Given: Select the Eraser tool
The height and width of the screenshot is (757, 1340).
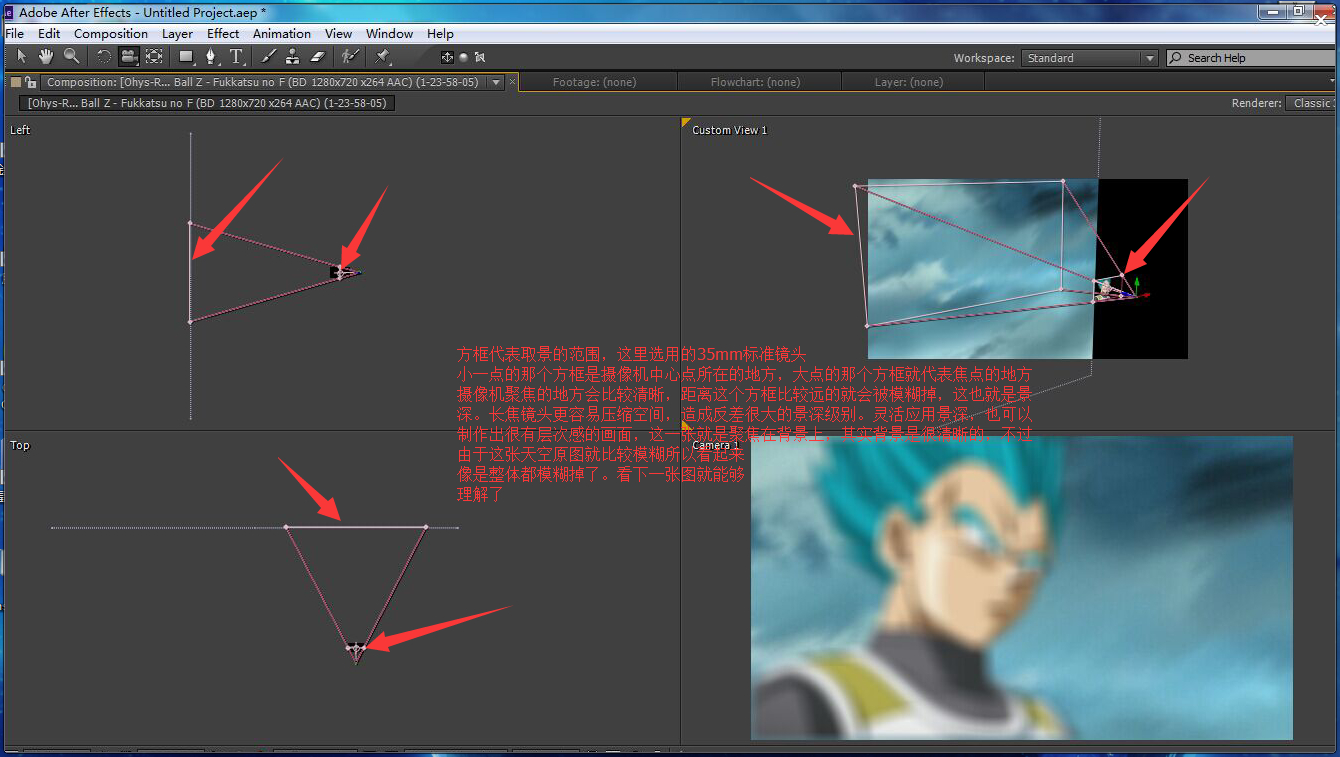Looking at the screenshot, I should pyautogui.click(x=318, y=57).
